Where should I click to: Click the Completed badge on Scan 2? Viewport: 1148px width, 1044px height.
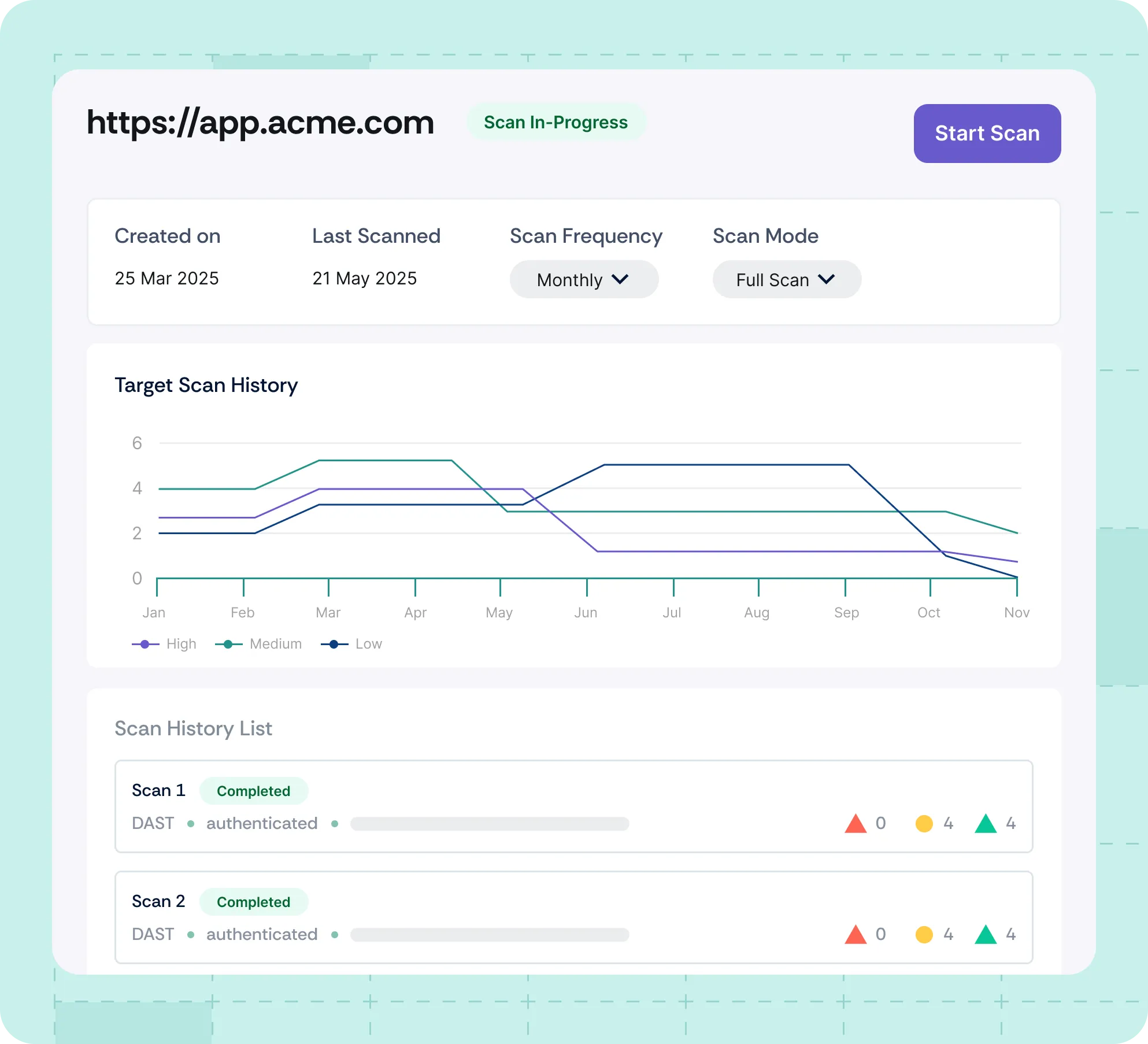(253, 902)
